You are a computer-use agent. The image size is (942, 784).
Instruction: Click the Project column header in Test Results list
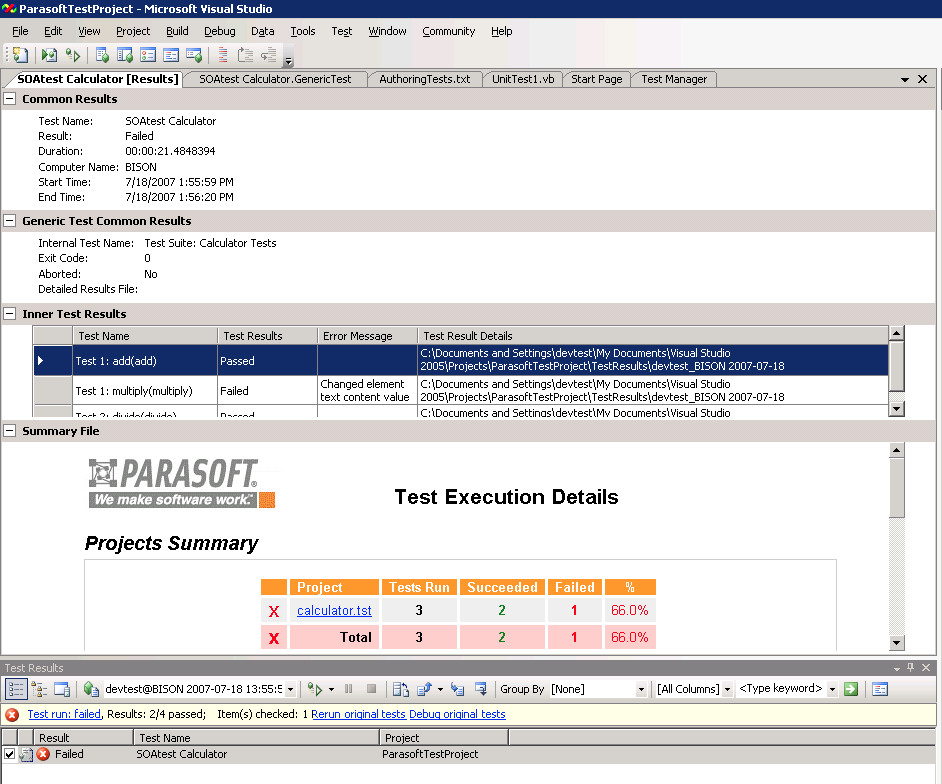(x=443, y=738)
